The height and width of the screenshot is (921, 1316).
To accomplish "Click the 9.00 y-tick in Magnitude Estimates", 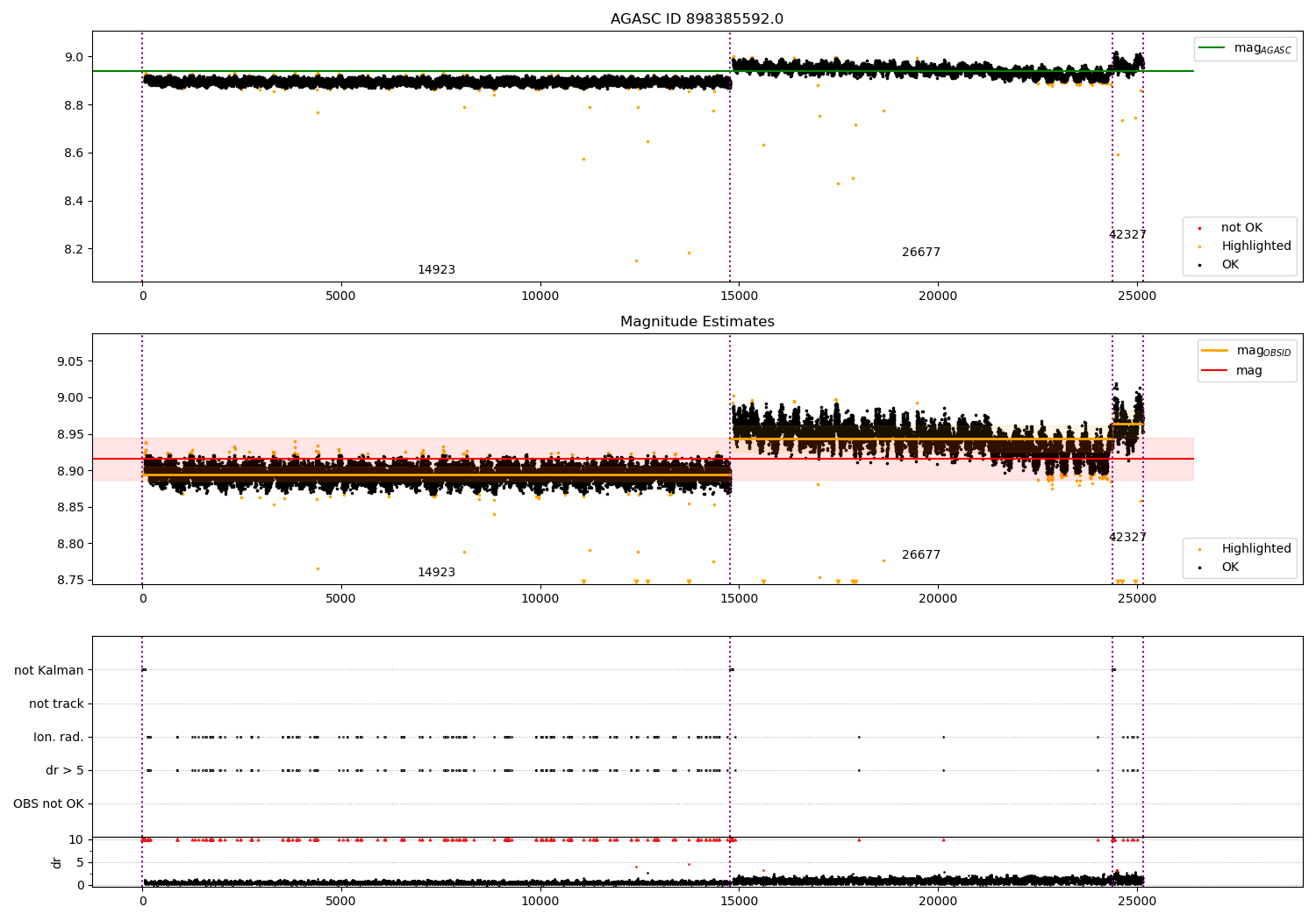I will pyautogui.click(x=70, y=398).
